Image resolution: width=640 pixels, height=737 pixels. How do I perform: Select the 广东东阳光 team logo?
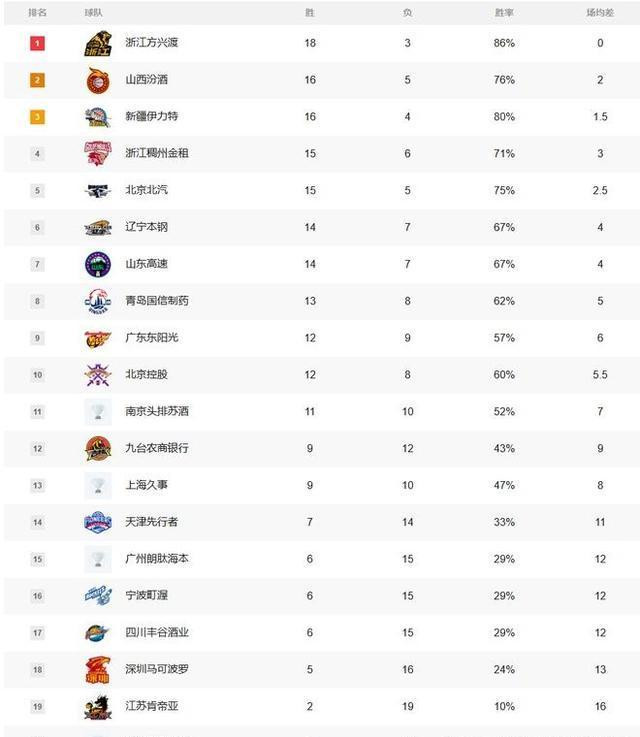click(98, 338)
